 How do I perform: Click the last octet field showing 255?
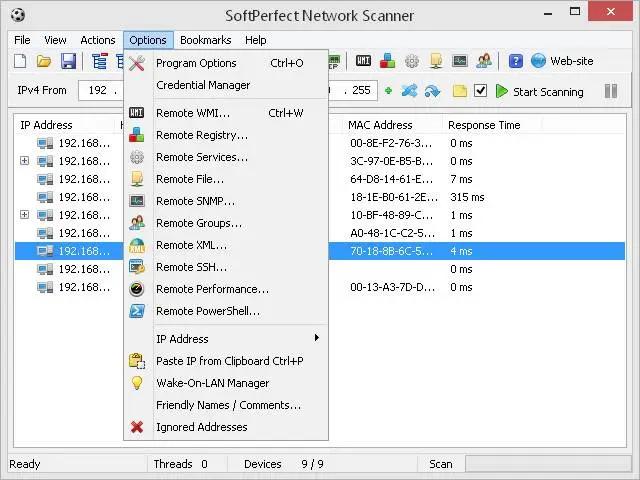click(x=361, y=90)
